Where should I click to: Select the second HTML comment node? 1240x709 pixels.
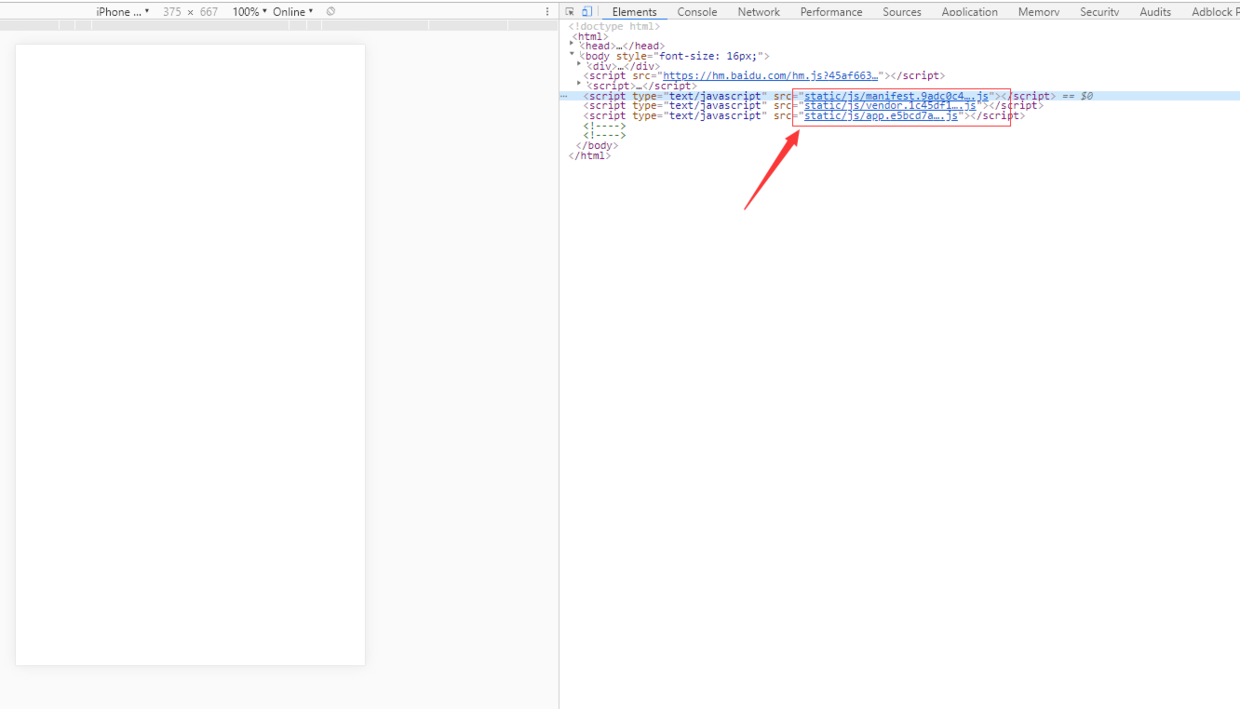tap(605, 136)
